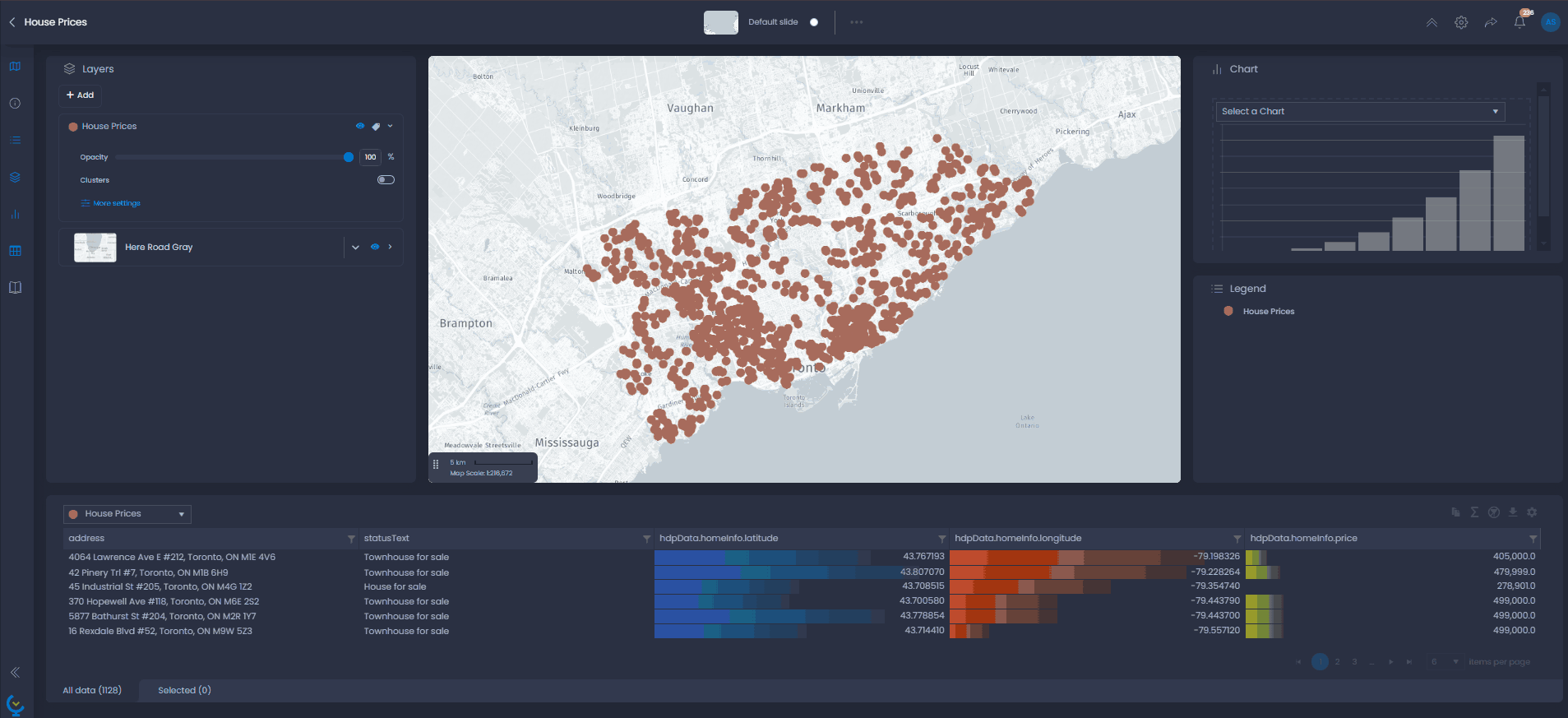Click the House Prices layer color dot

(x=73, y=127)
